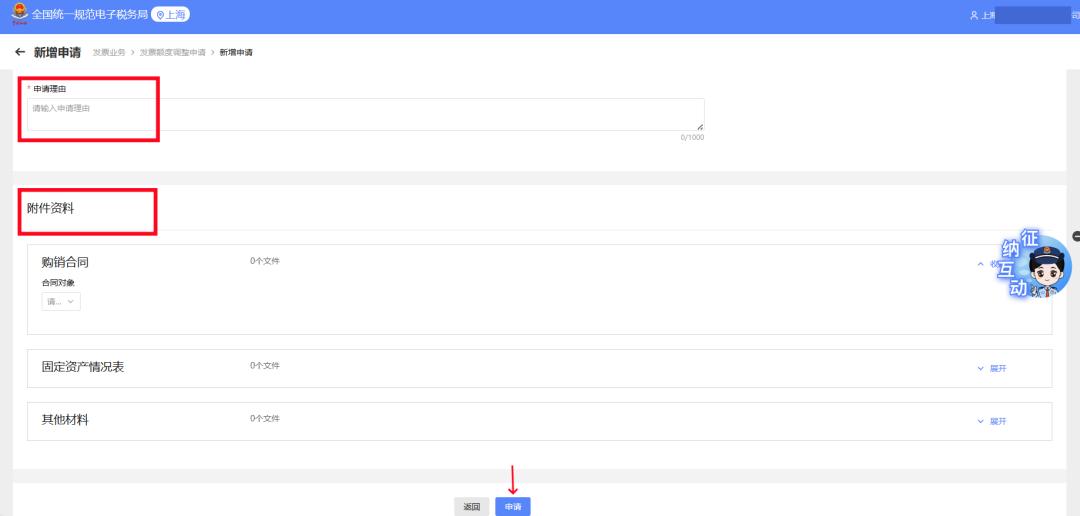Expand the 固定资产情况表 section

tap(991, 368)
